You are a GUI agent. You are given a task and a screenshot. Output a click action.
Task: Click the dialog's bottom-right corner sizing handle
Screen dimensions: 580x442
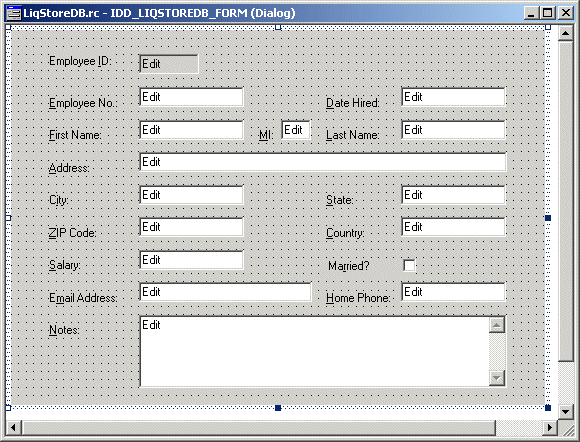(x=548, y=408)
